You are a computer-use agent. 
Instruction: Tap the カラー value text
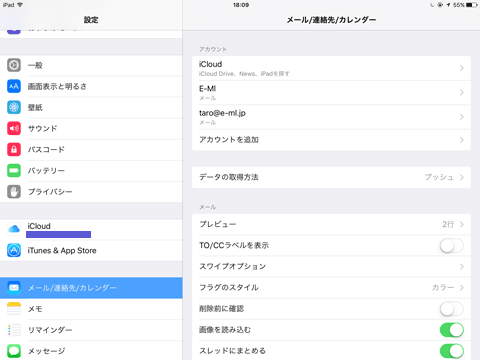tap(443, 287)
